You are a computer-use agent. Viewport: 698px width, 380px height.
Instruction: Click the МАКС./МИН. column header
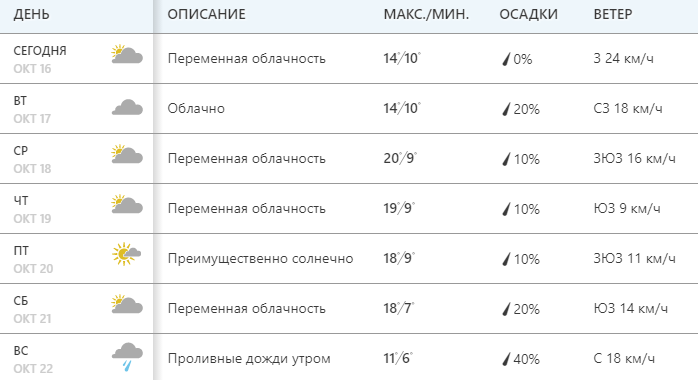click(x=426, y=15)
